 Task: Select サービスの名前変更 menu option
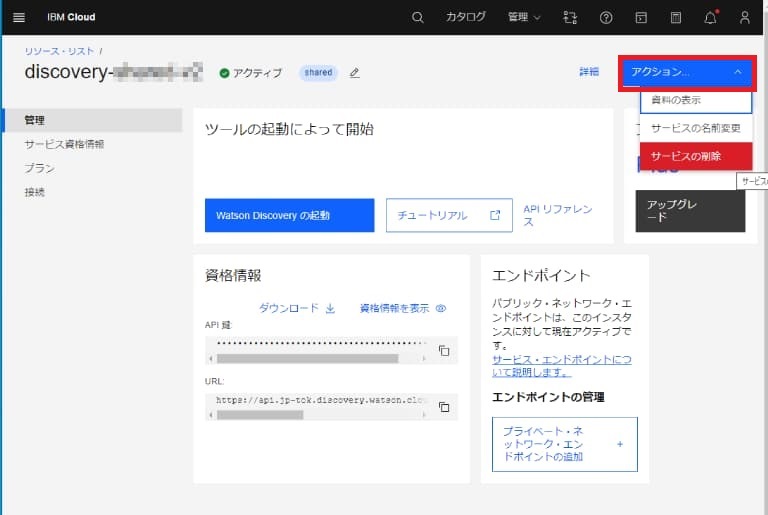click(x=695, y=129)
